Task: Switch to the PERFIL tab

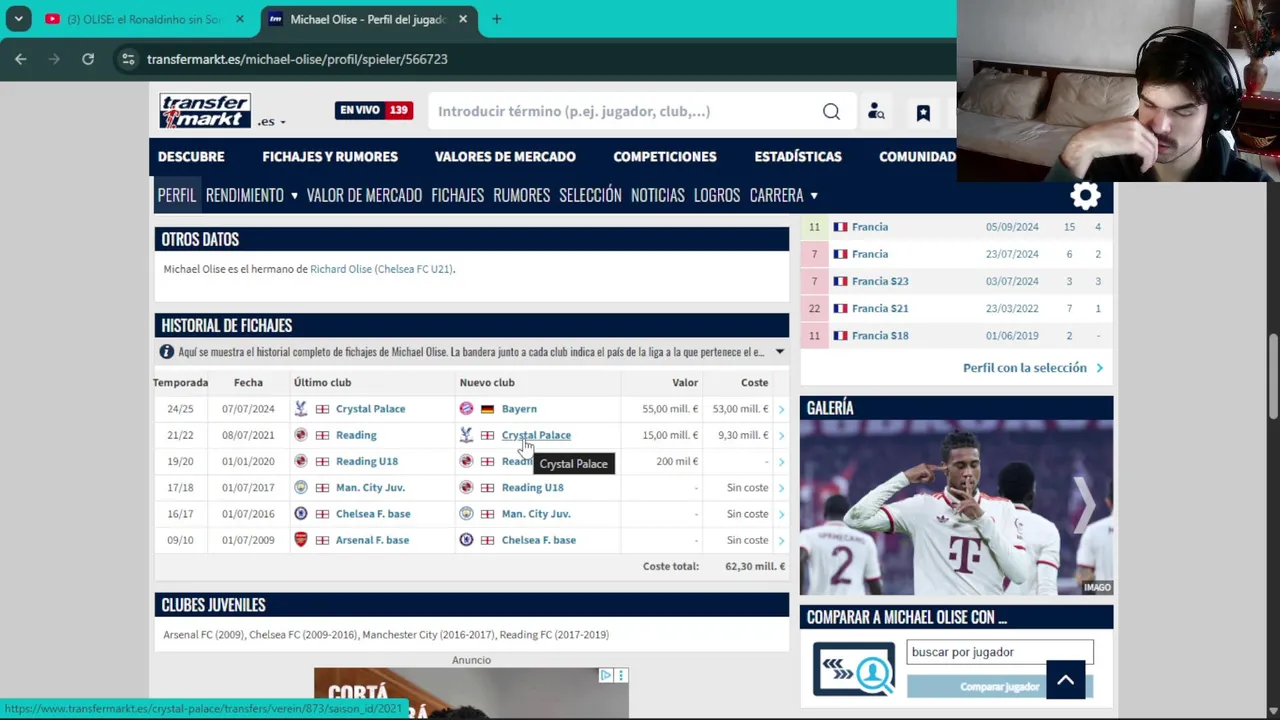Action: coord(177,195)
